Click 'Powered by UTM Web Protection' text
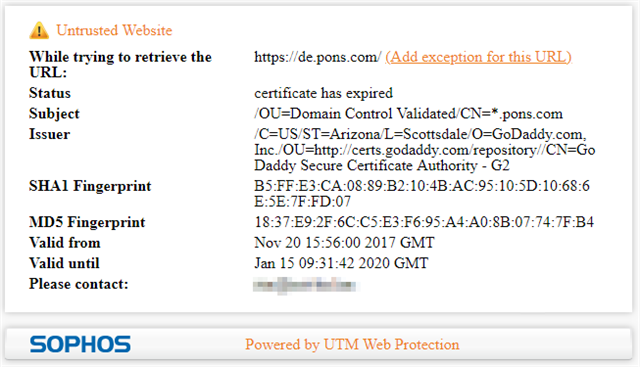 pyautogui.click(x=352, y=345)
